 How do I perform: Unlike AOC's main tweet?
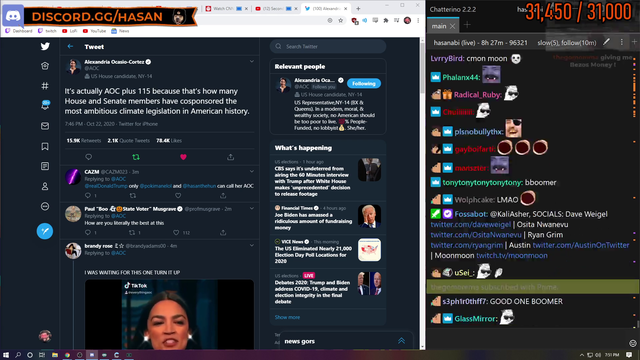183,157
